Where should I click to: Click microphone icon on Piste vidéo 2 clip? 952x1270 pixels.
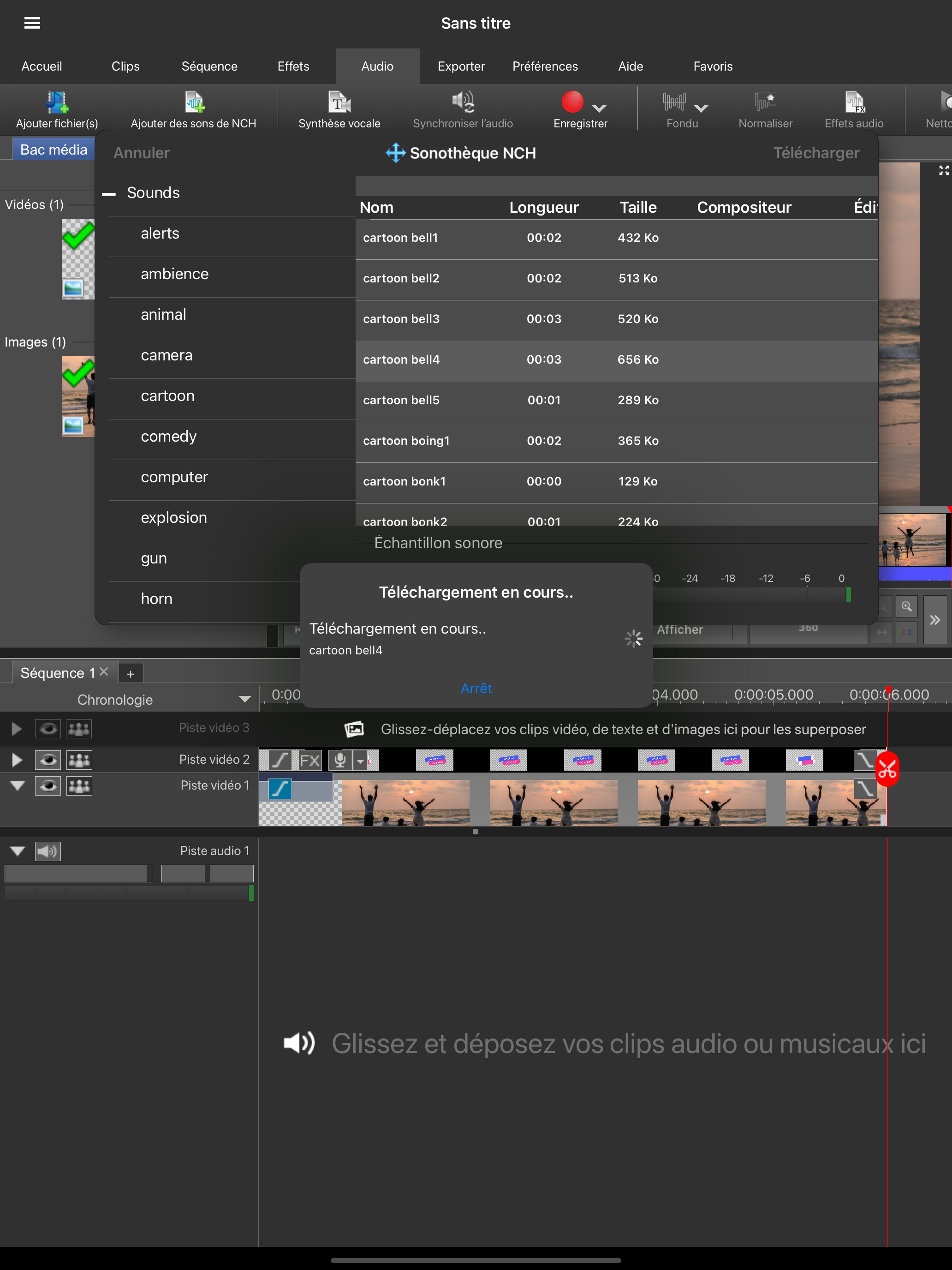(340, 760)
